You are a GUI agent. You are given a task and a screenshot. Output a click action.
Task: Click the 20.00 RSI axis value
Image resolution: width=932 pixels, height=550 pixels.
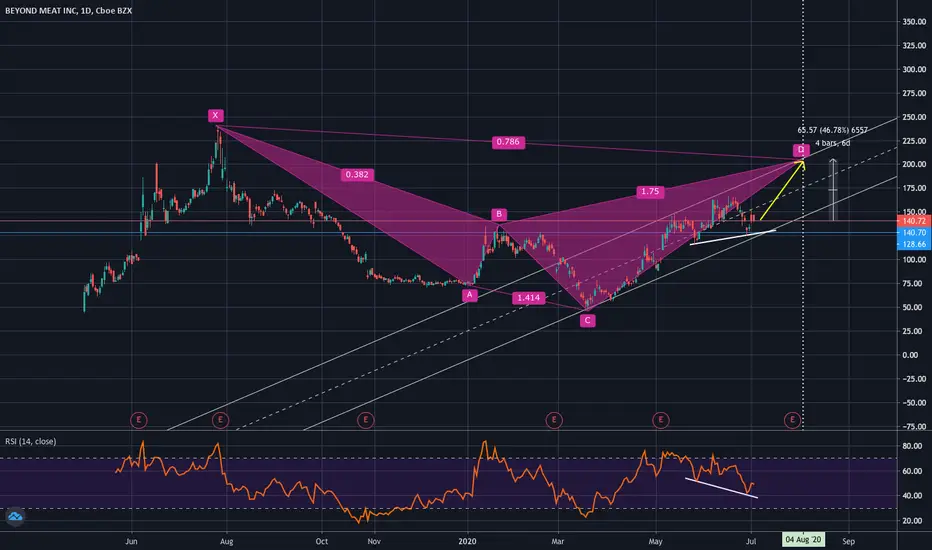coord(912,520)
